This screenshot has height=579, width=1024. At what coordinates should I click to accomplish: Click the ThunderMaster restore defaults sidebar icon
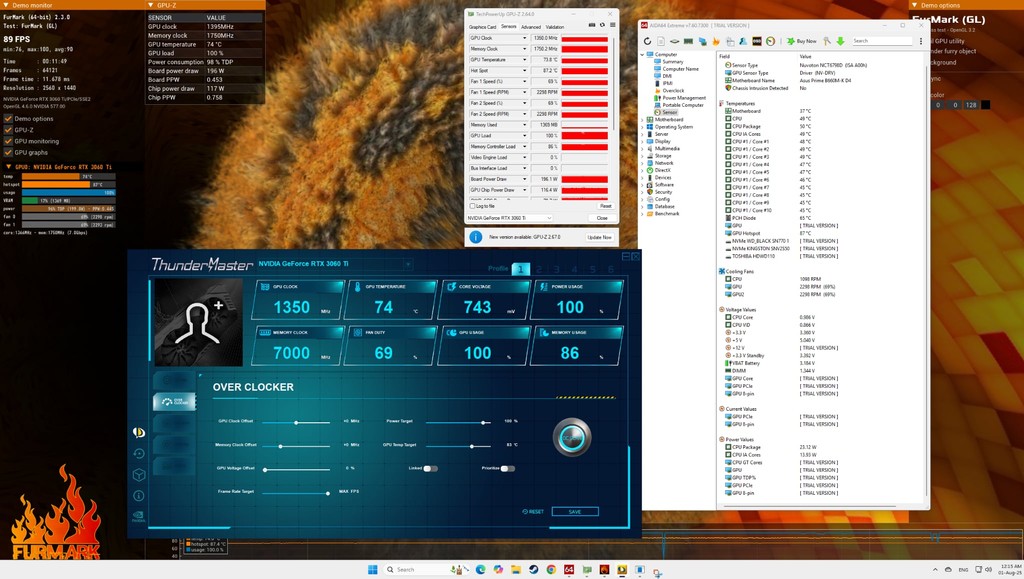[138, 453]
